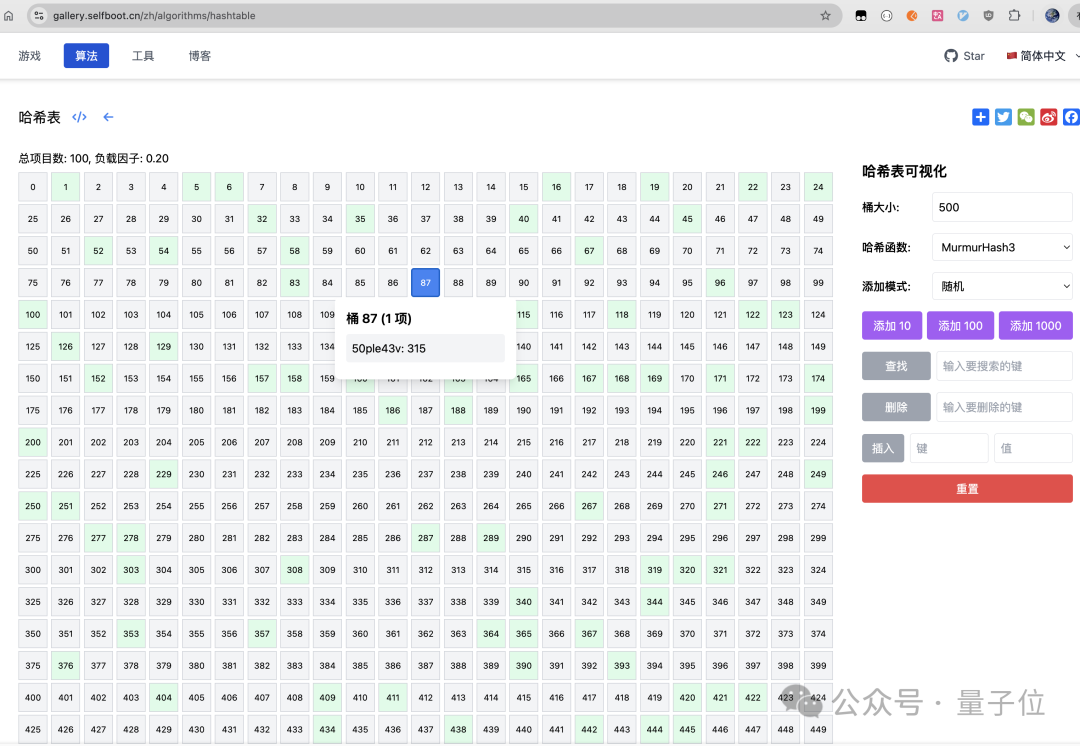Open the blue plus share icon
1080x746 pixels.
point(980,117)
